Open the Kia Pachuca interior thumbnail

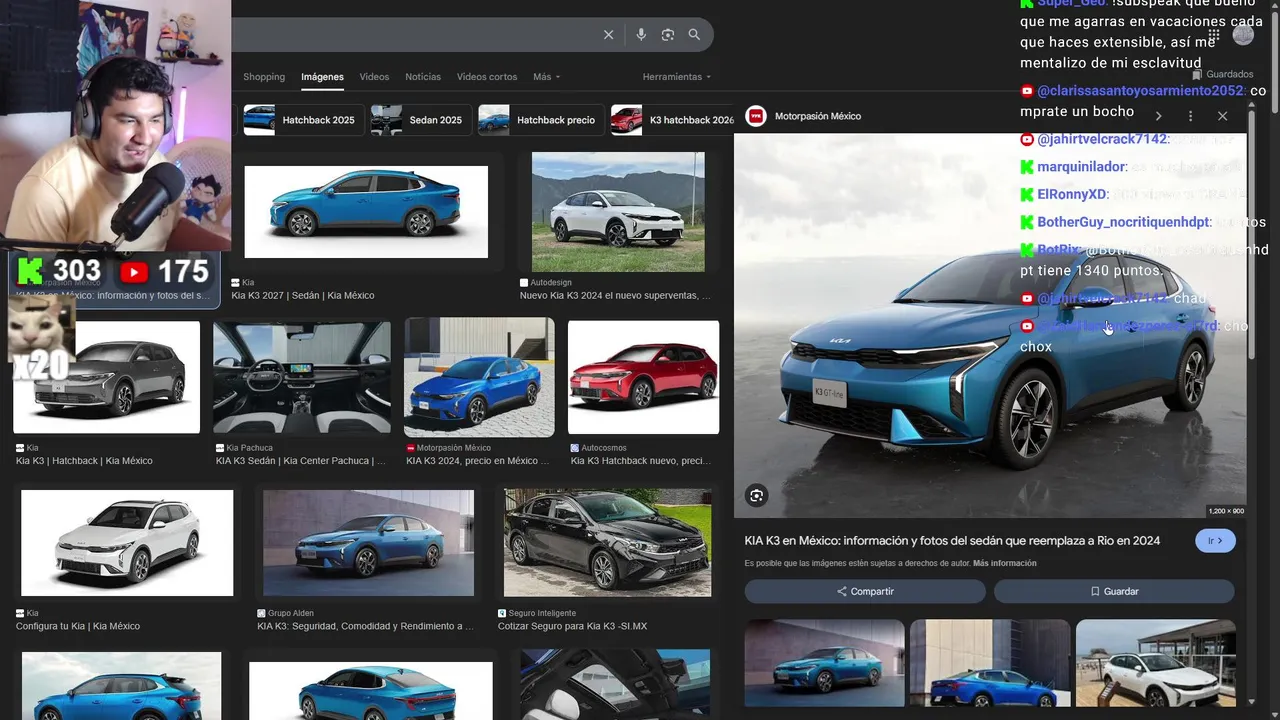click(x=302, y=377)
